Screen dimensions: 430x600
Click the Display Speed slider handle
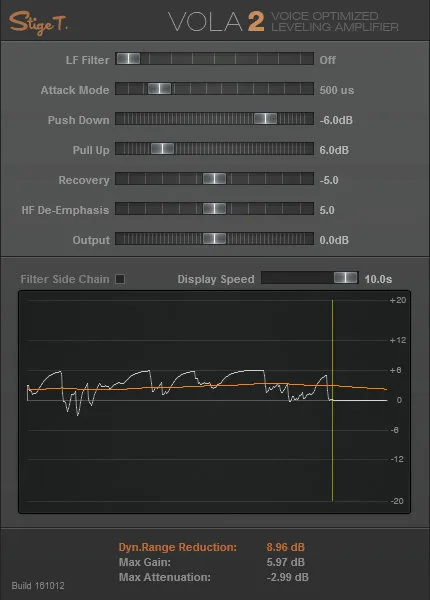345,277
